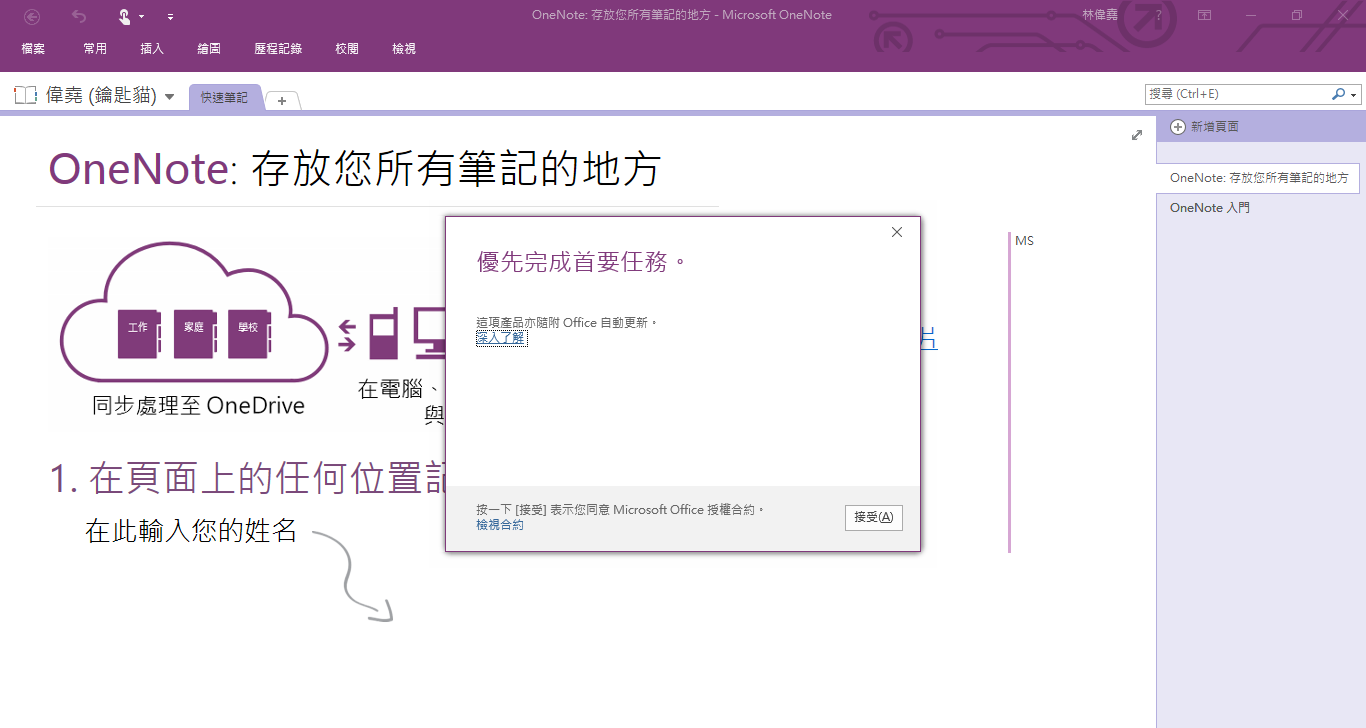1366x728 pixels.
Task: Click the 搜尋 (Ctrl+E) search box
Action: tap(1238, 94)
